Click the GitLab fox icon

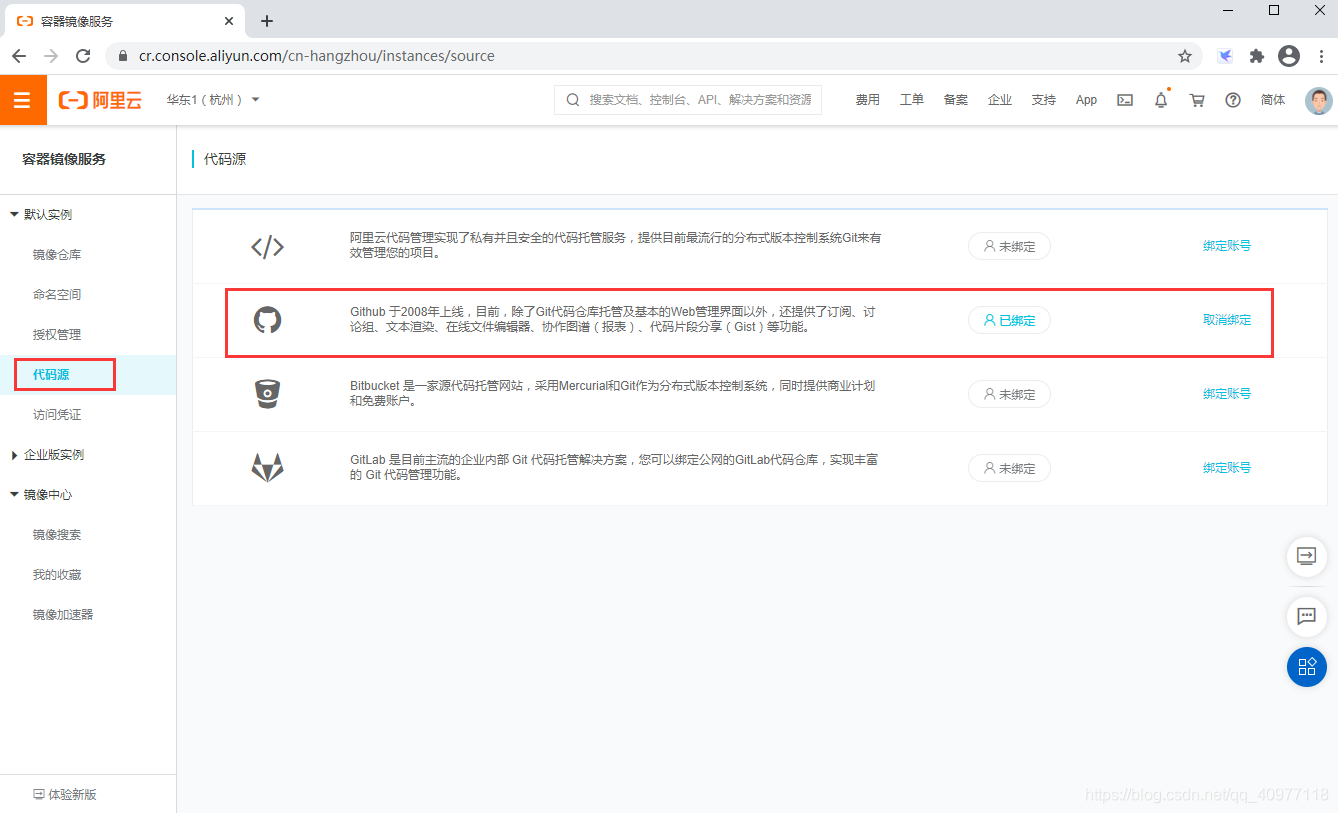coord(267,467)
